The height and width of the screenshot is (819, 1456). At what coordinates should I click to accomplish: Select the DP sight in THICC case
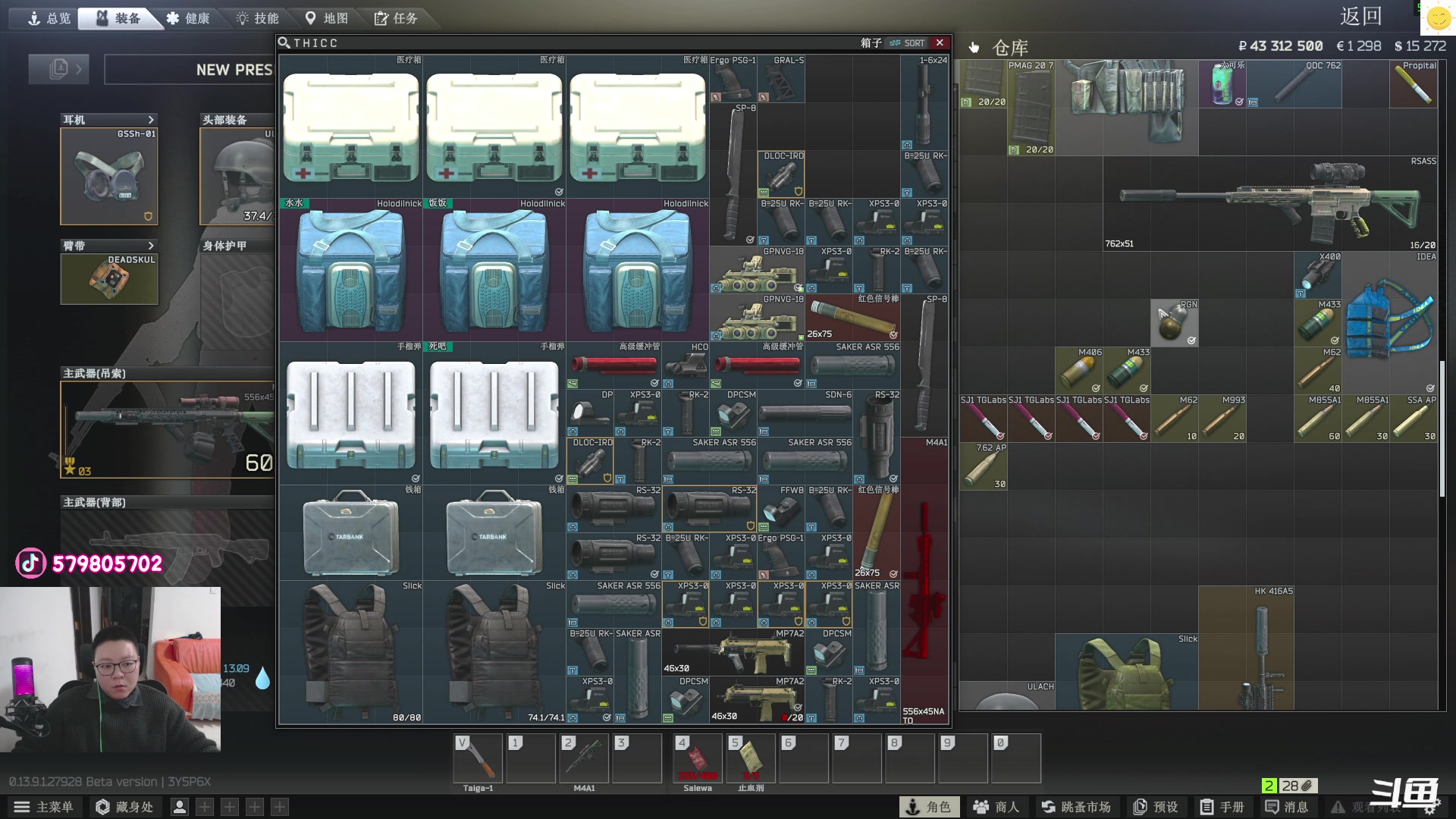tap(590, 413)
